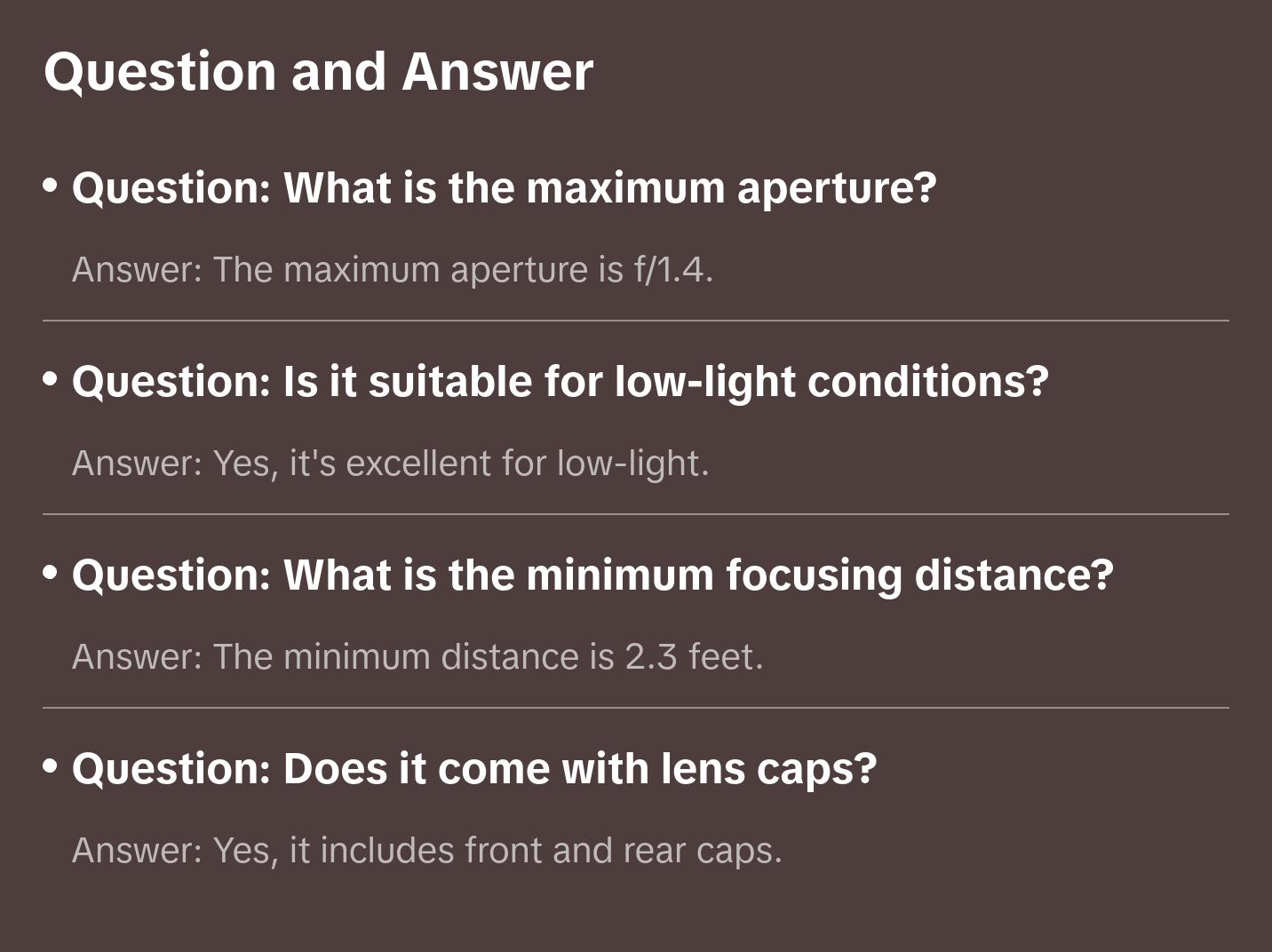The height and width of the screenshot is (952, 1272).
Task: Click the divider below the low-light answer
Action: point(636,514)
